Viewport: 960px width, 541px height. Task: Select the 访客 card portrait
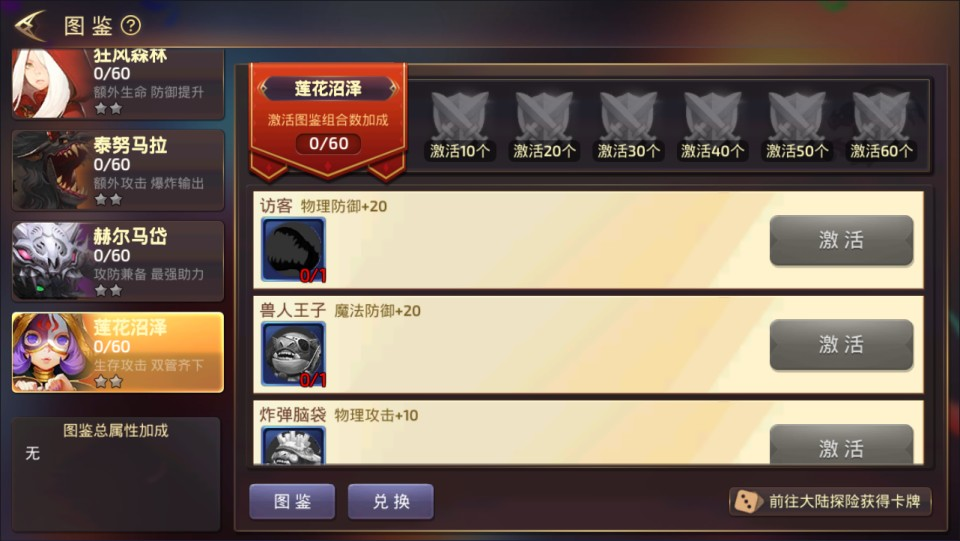293,250
